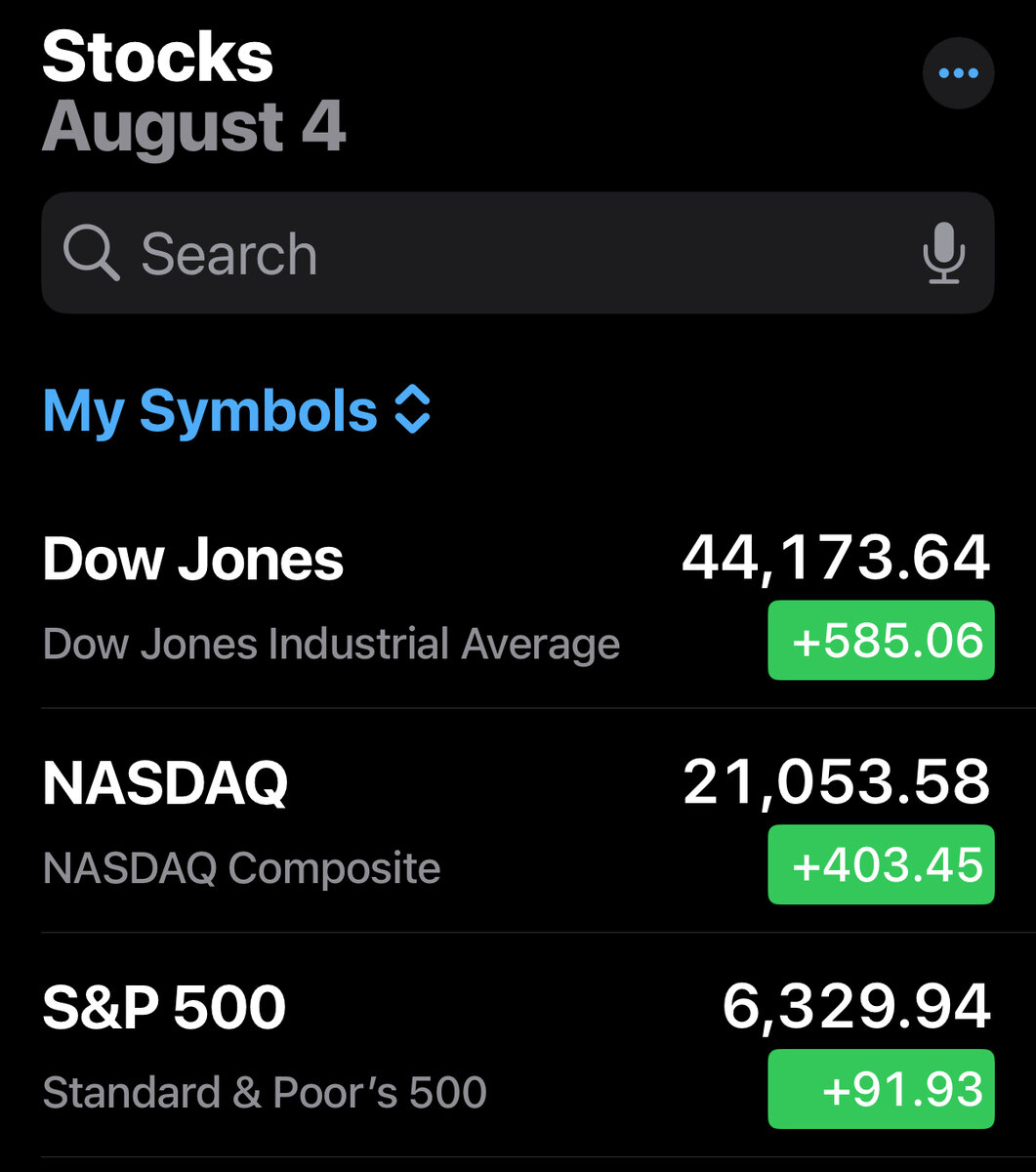Screen dimensions: 1036x1172
Task: Click the Standard & Poor's 500 subtitle
Action: [x=265, y=1092]
